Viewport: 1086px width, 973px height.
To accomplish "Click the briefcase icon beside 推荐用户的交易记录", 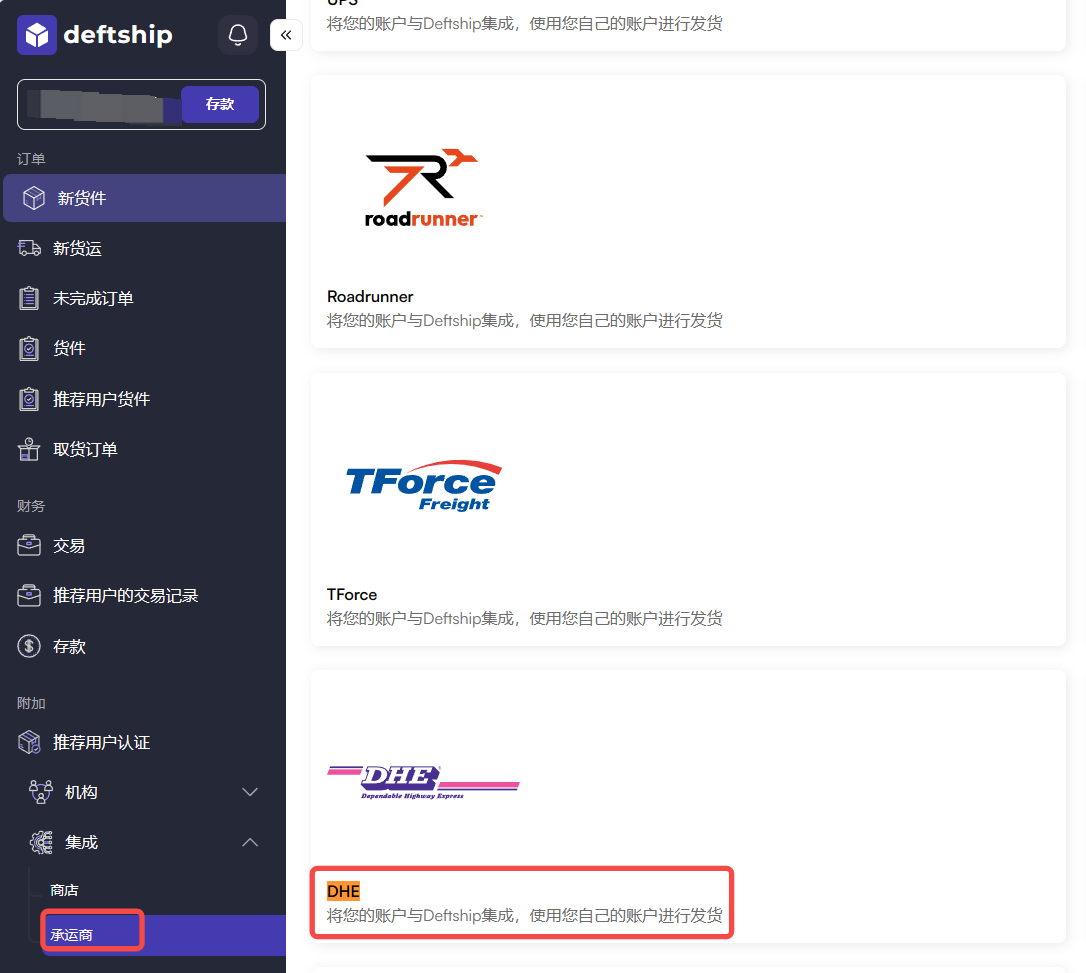I will click(29, 595).
